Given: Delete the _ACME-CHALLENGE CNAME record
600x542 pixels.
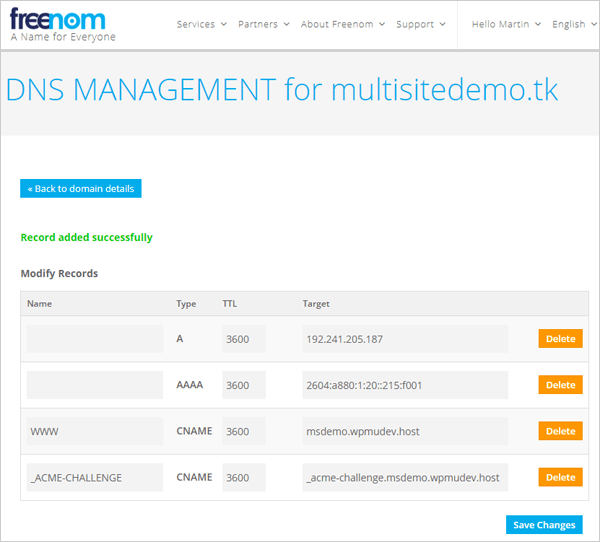Looking at the screenshot, I should coord(560,477).
